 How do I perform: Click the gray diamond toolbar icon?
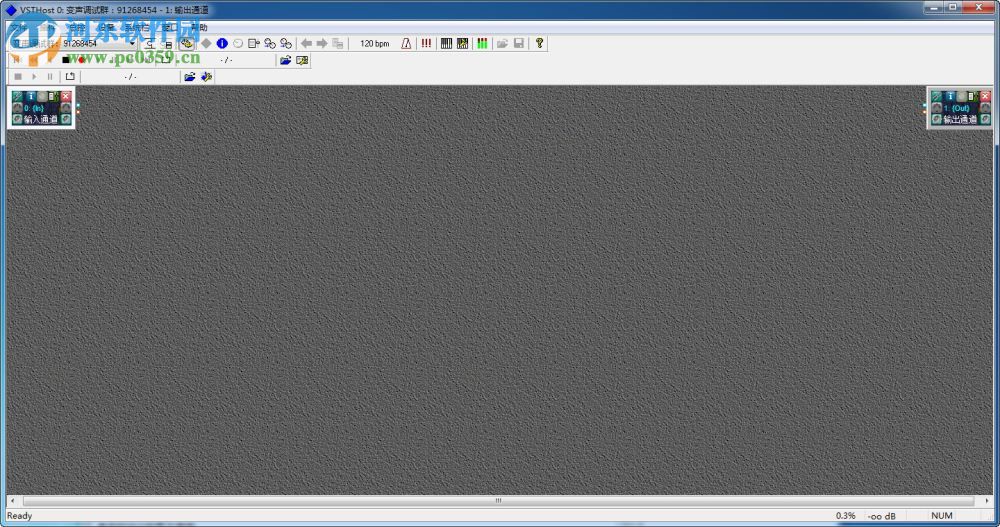tap(206, 43)
